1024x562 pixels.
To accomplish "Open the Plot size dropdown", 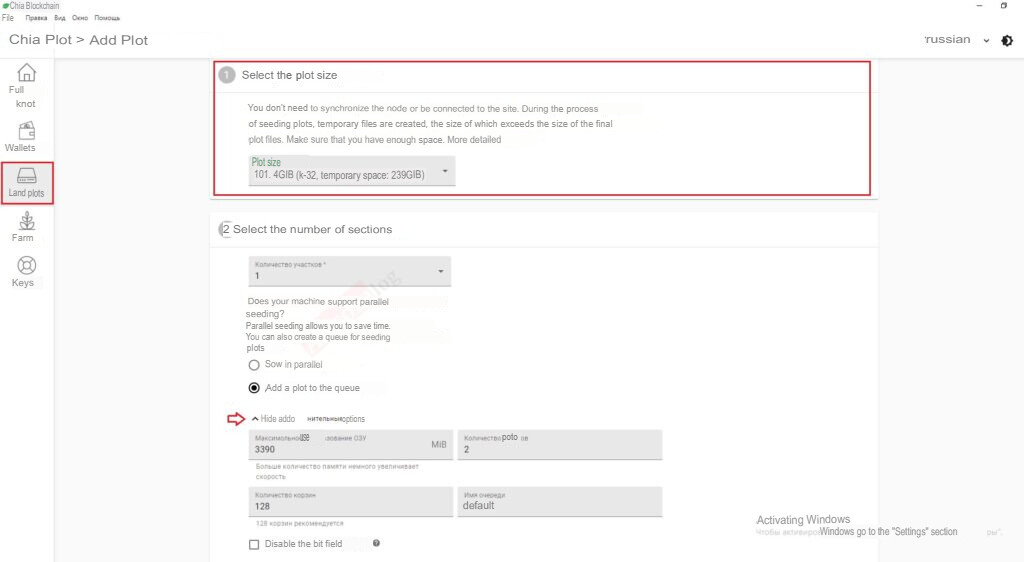I will click(350, 170).
